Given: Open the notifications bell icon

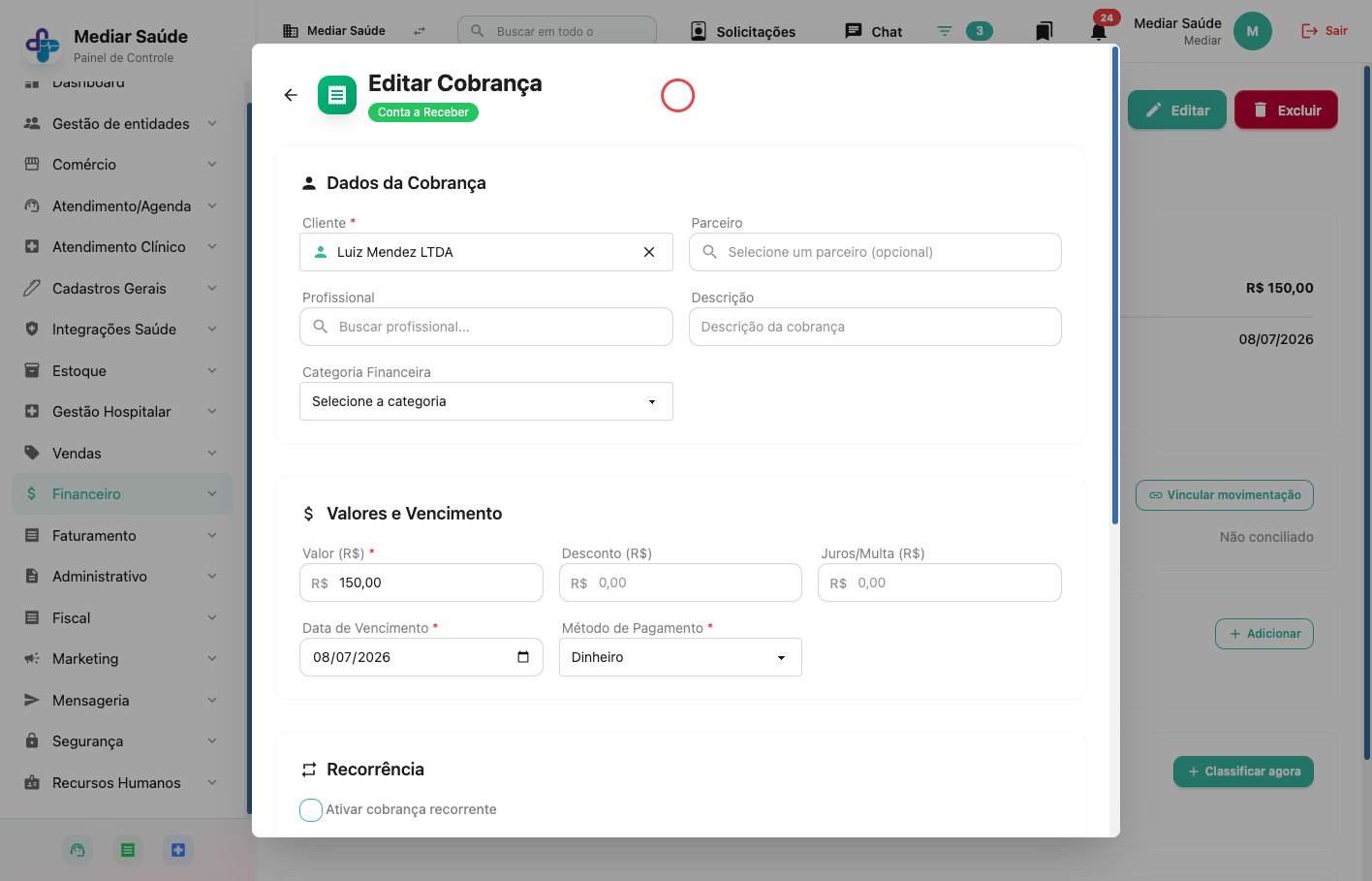Looking at the screenshot, I should tap(1099, 31).
